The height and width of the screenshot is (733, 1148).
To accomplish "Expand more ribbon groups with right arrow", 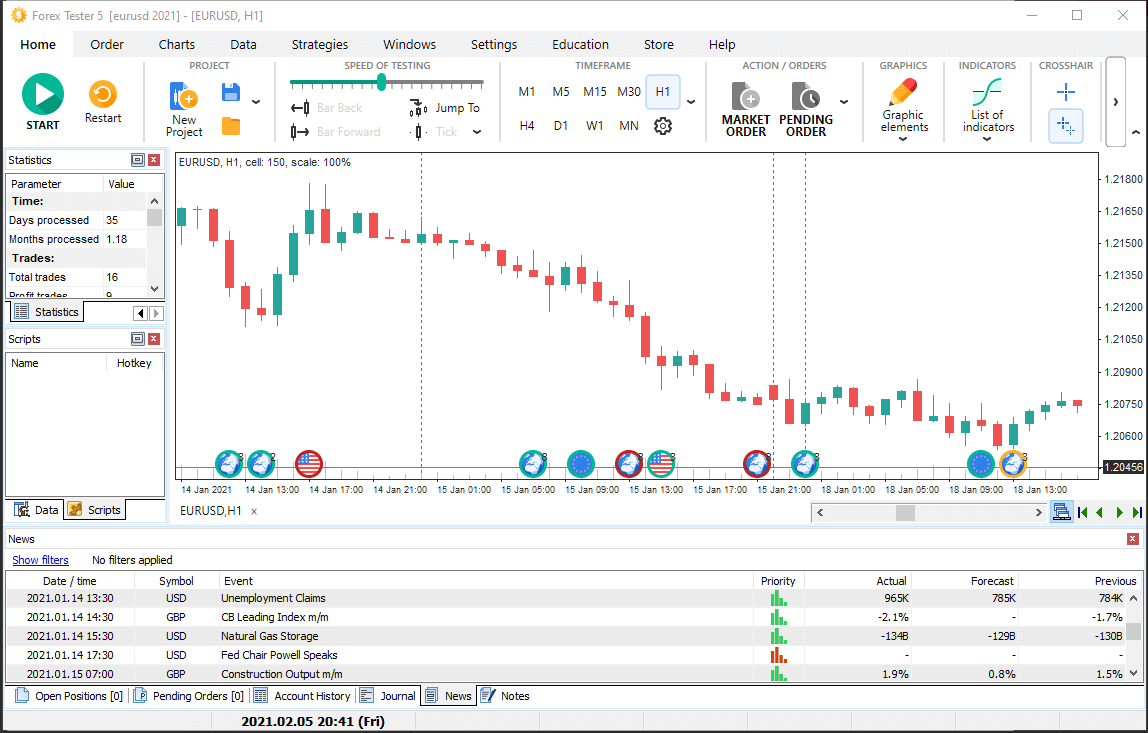I will [1116, 102].
